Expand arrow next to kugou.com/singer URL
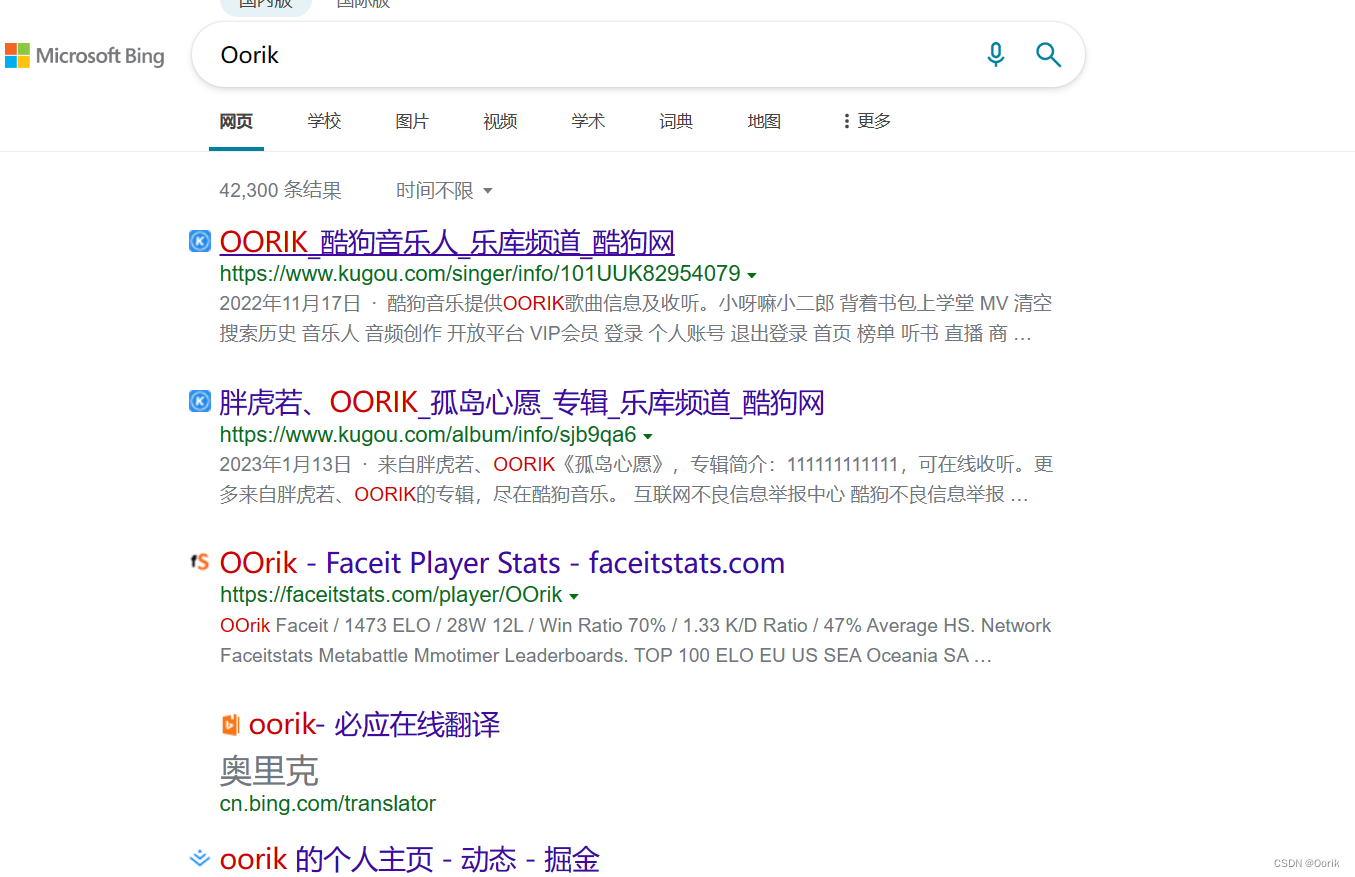Image resolution: width=1355 pixels, height=877 pixels. (752, 275)
